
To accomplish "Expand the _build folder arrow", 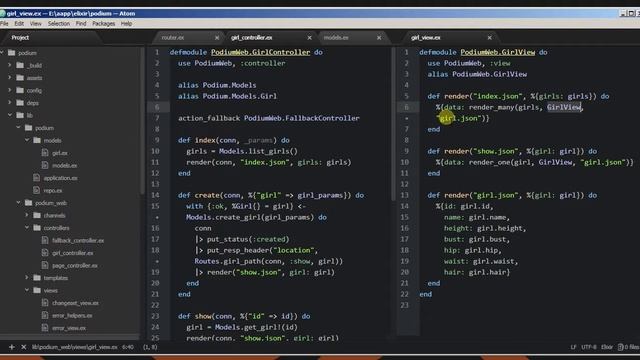I will click(10, 65).
